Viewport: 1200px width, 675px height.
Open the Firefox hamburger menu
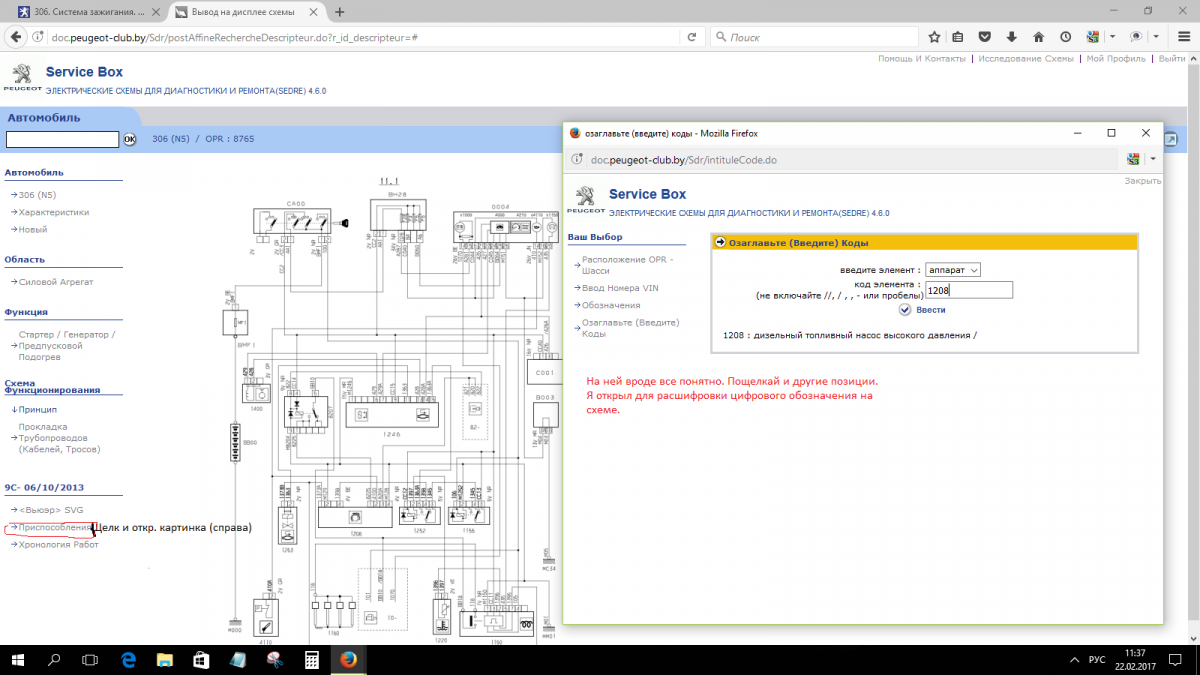point(1183,37)
